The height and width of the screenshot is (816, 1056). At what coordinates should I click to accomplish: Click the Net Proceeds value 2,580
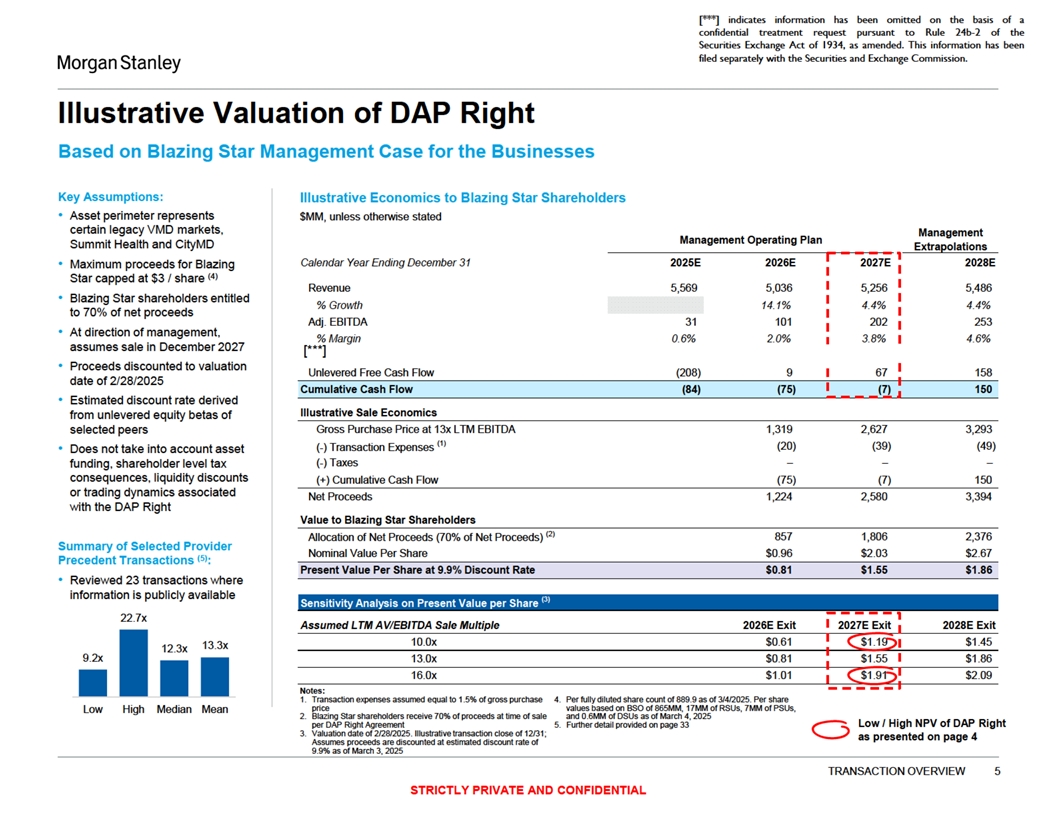click(873, 496)
